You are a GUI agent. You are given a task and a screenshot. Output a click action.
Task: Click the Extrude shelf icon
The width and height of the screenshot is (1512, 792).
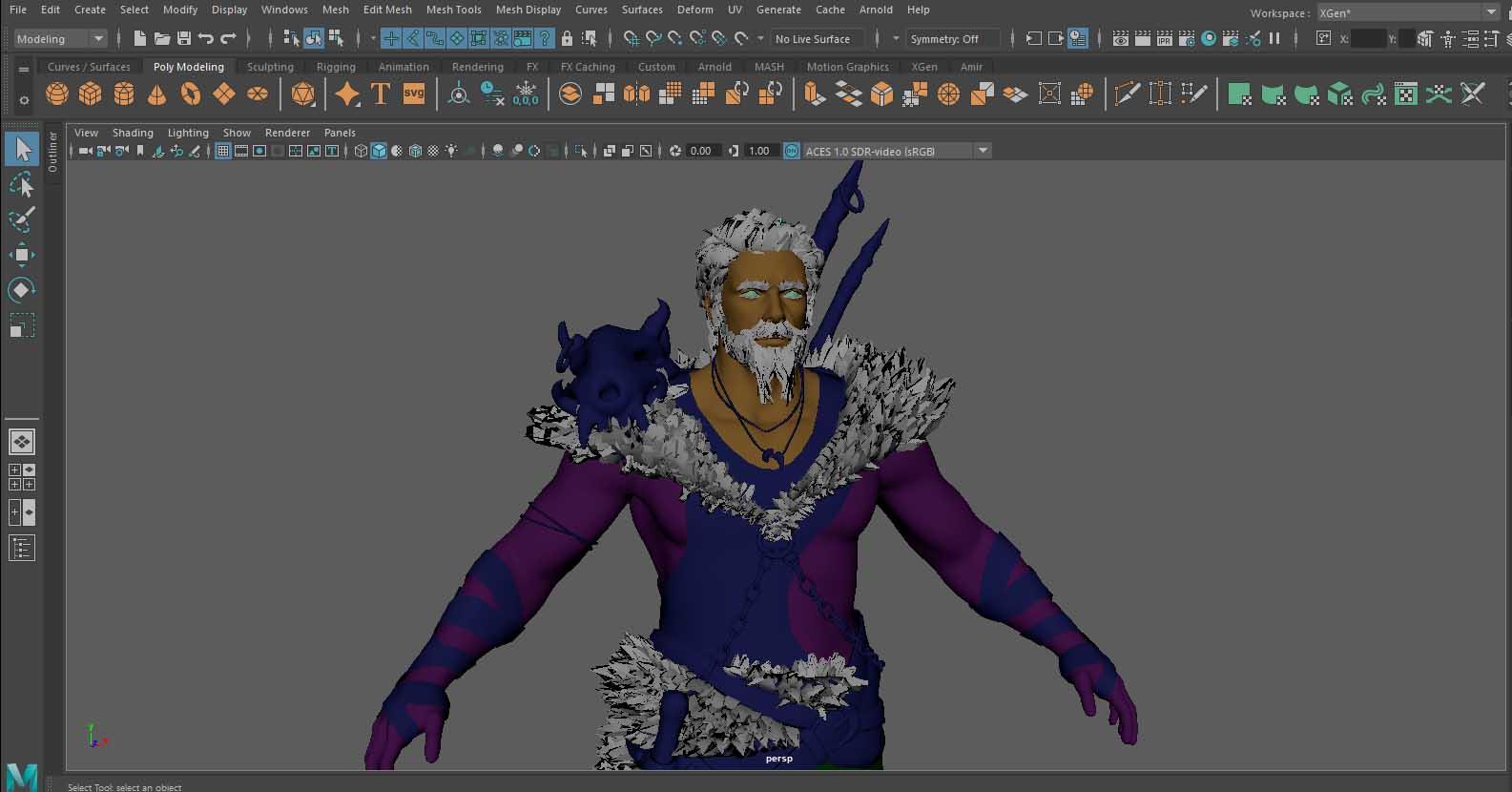pos(815,94)
